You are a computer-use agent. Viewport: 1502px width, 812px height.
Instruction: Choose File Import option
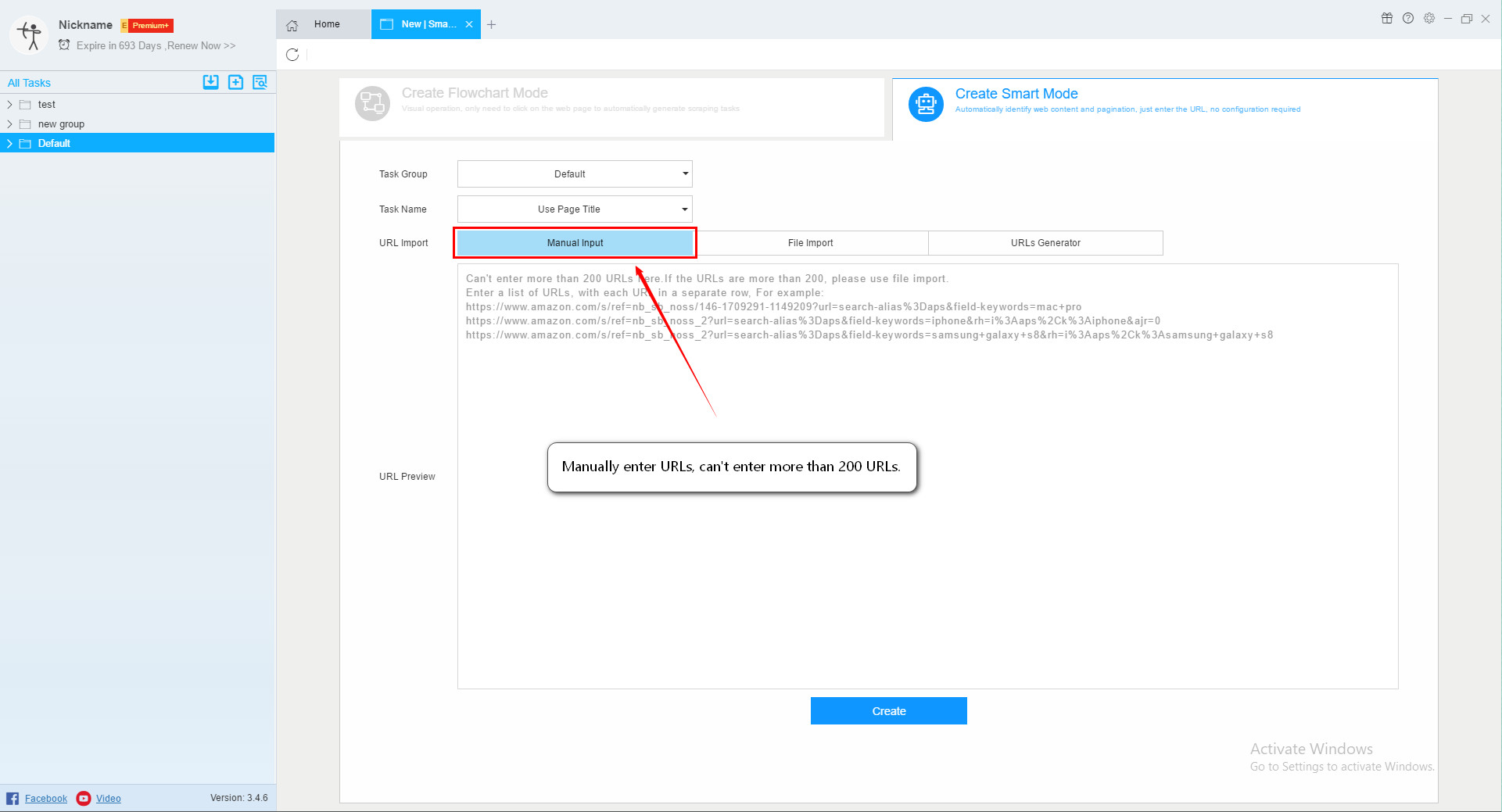(810, 243)
